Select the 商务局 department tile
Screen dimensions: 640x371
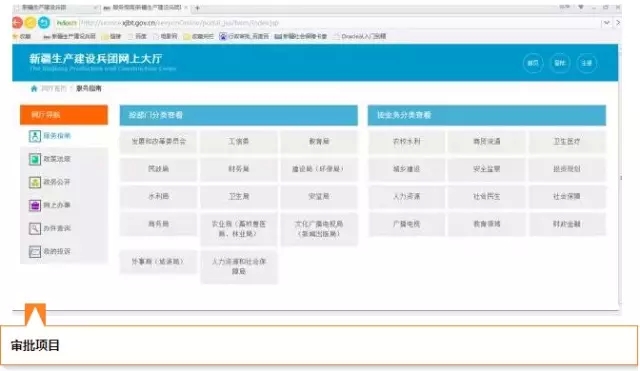coord(158,224)
